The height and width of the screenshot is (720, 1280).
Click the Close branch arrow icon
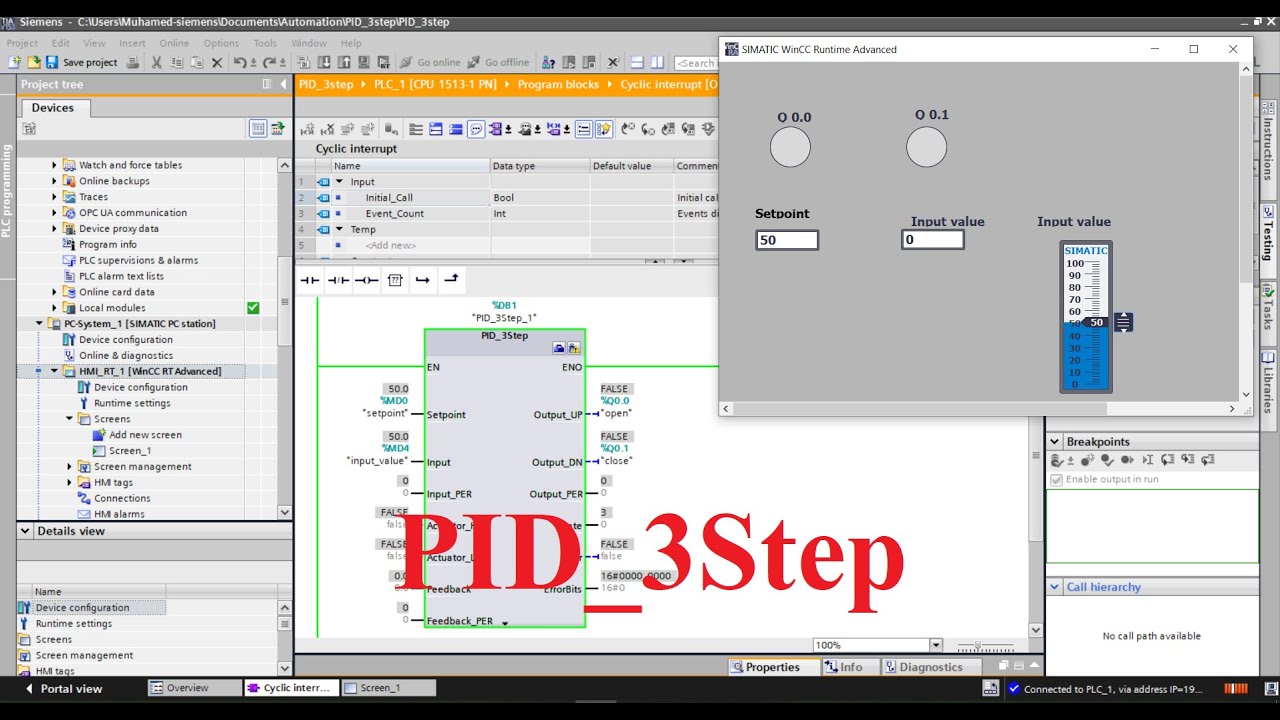tap(451, 280)
